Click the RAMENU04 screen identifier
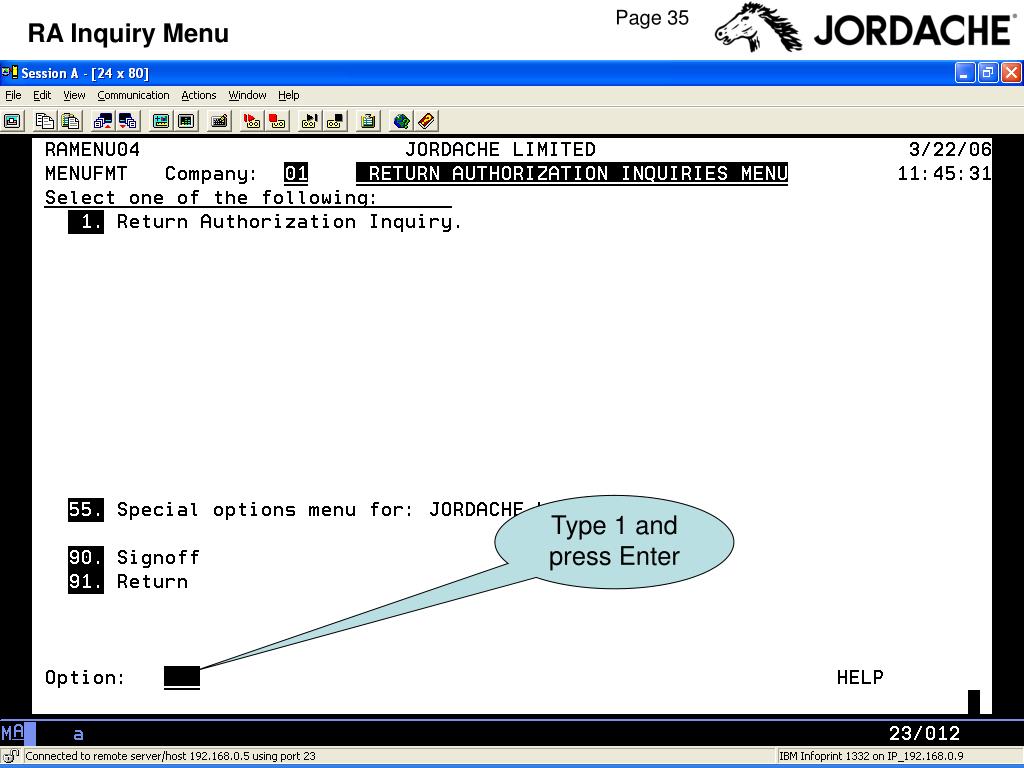Image resolution: width=1024 pixels, height=768 pixels. coord(92,150)
